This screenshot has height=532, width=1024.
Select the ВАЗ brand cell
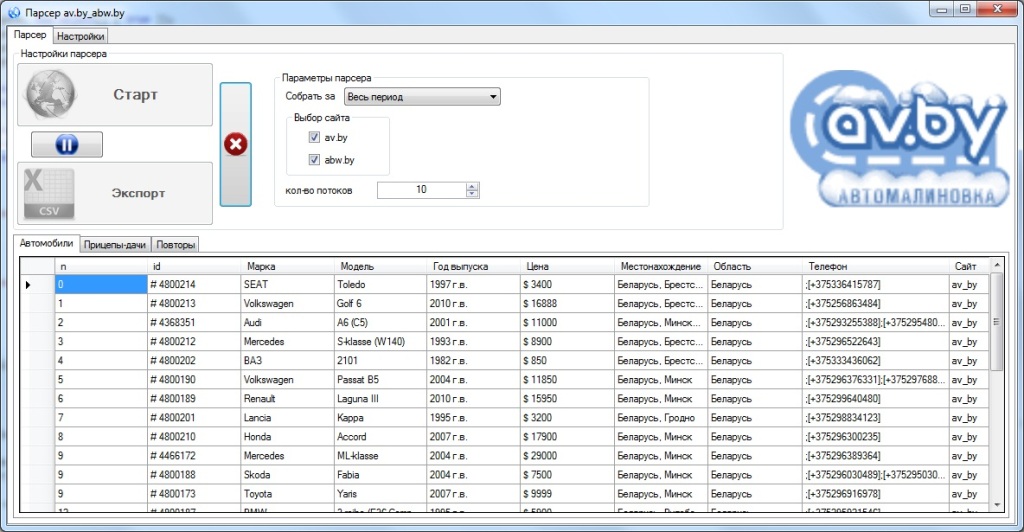287,360
